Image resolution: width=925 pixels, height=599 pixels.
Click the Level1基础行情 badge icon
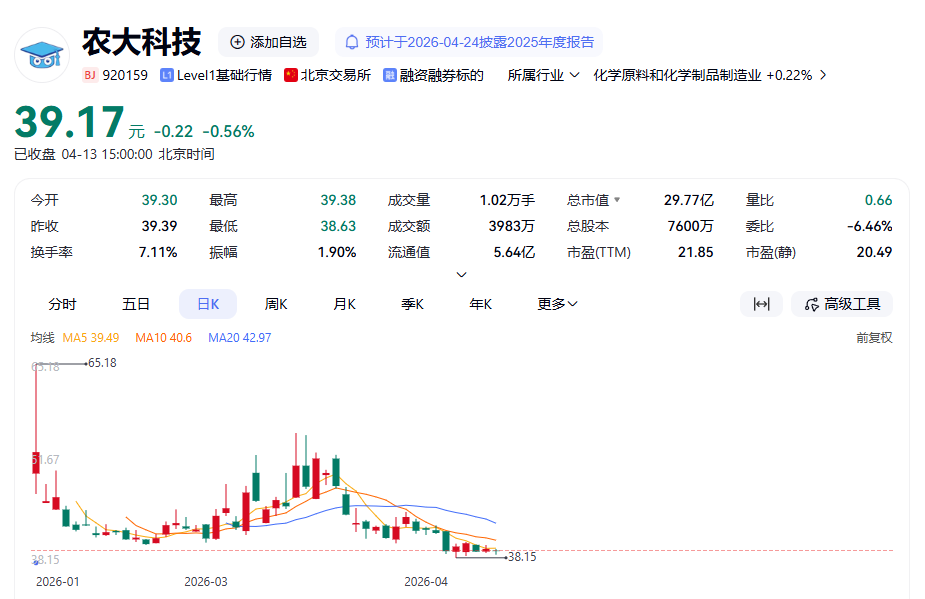[x=167, y=75]
